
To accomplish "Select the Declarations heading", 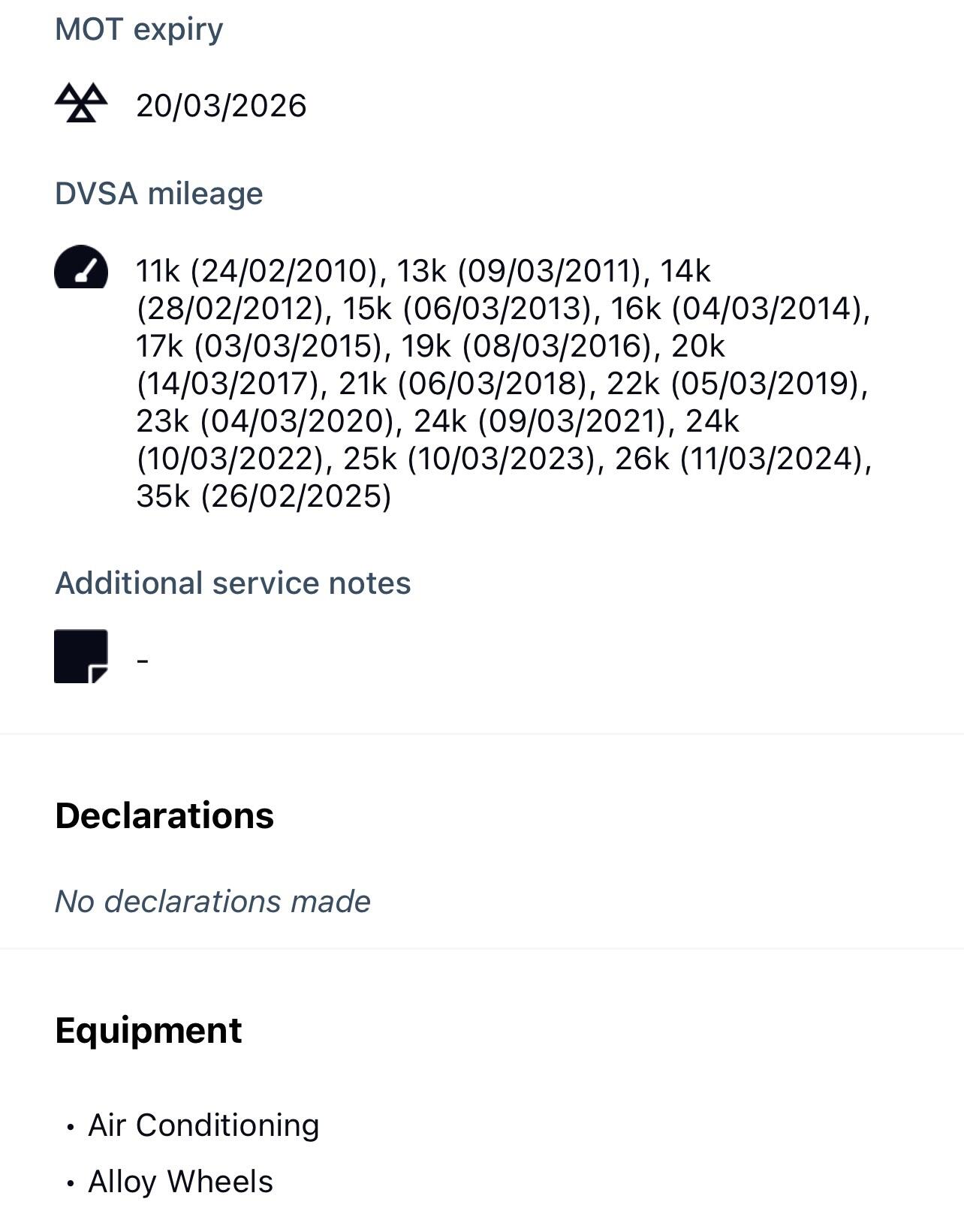I will 164,816.
